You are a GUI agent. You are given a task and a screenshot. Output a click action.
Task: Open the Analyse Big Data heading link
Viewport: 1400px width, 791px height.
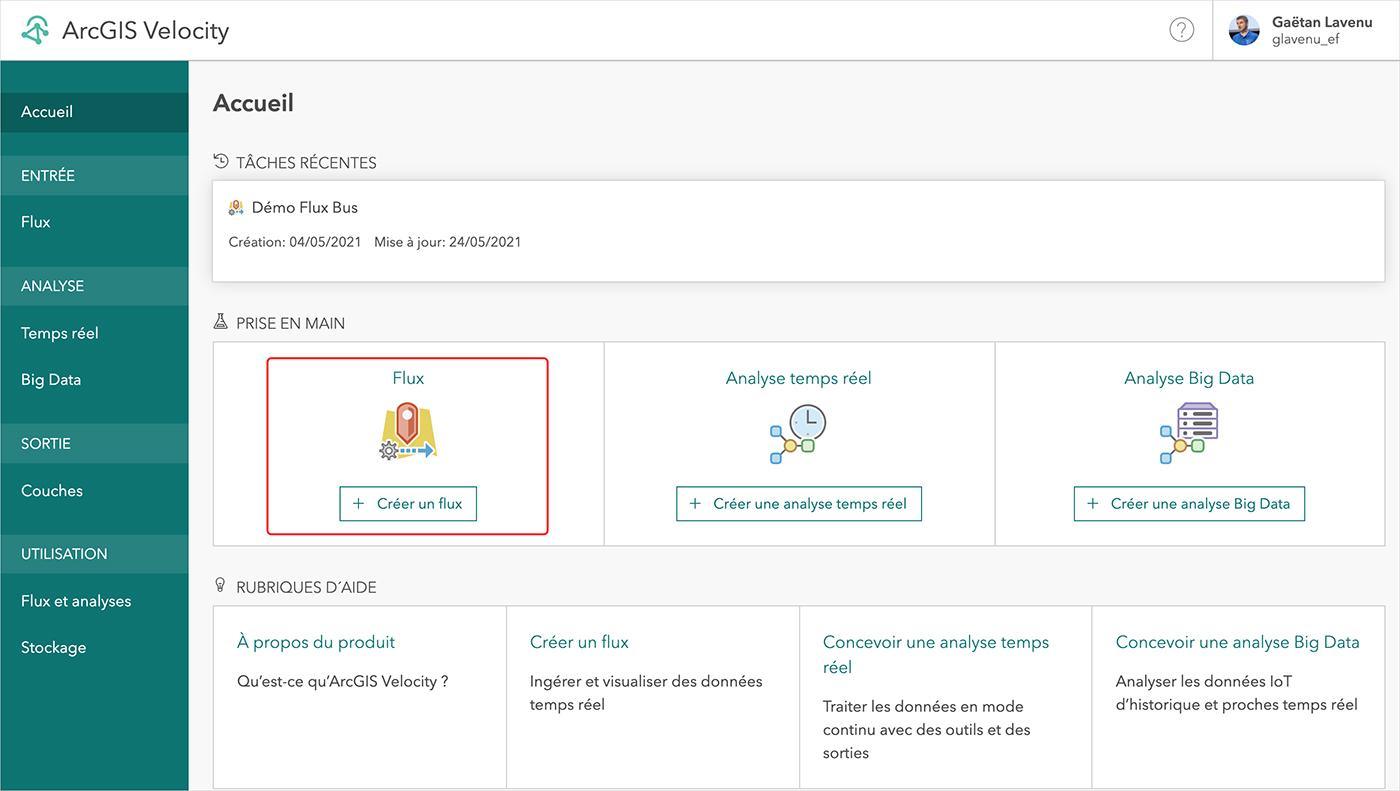[1189, 378]
